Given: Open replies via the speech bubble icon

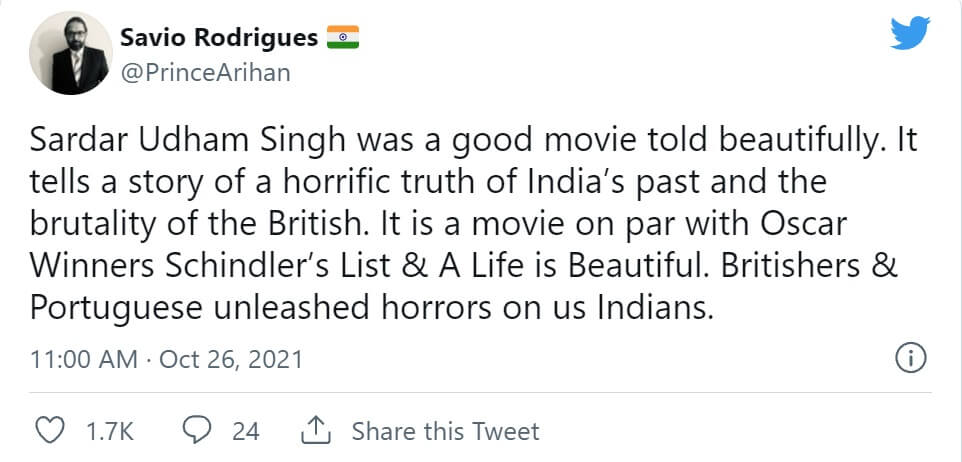Looking at the screenshot, I should (x=195, y=431).
